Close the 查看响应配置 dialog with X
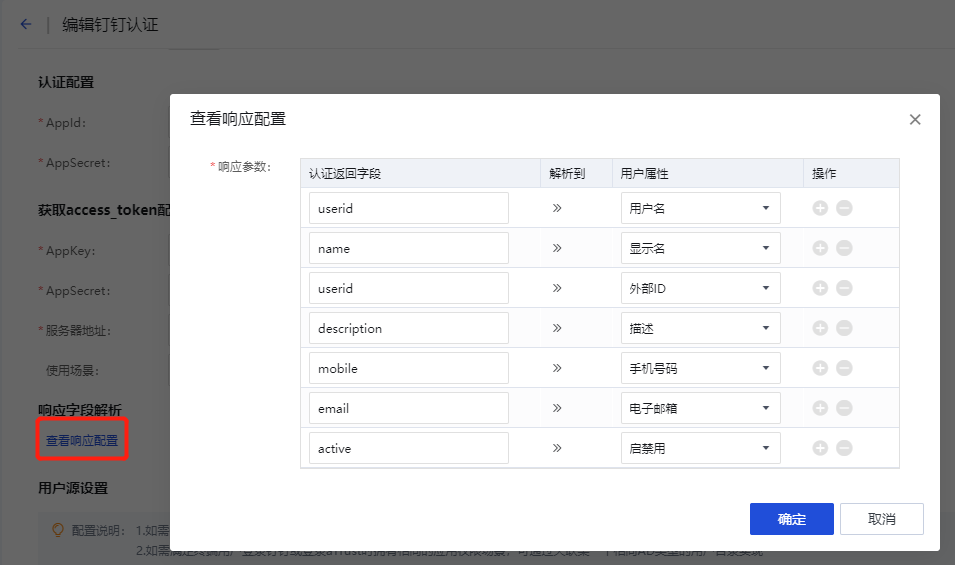Screen dimensions: 955x565 (914, 120)
